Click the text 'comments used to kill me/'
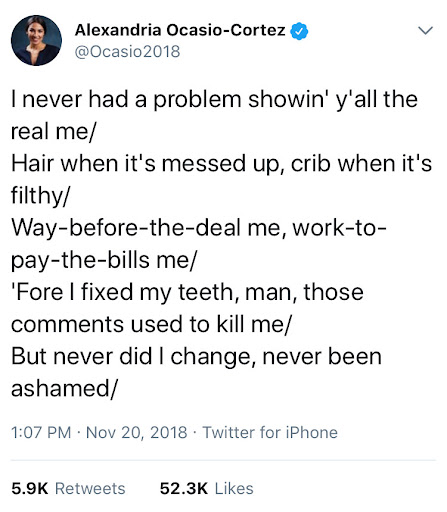The height and width of the screenshot is (512, 447). point(151,324)
